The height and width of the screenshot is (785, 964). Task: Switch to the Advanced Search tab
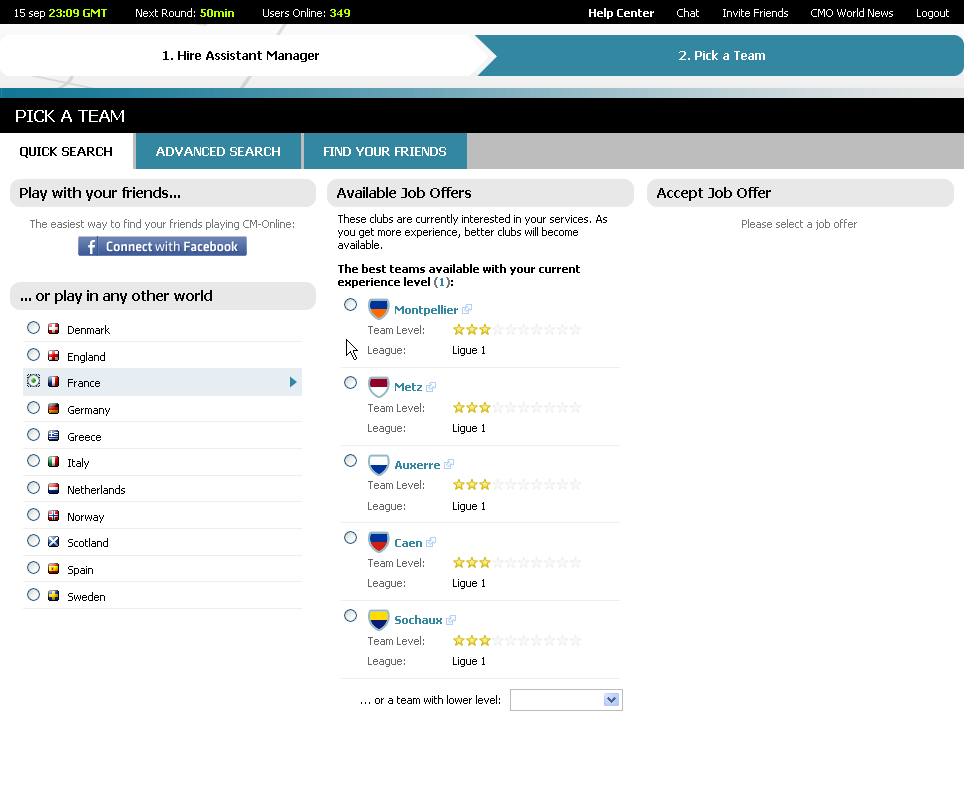pos(218,150)
